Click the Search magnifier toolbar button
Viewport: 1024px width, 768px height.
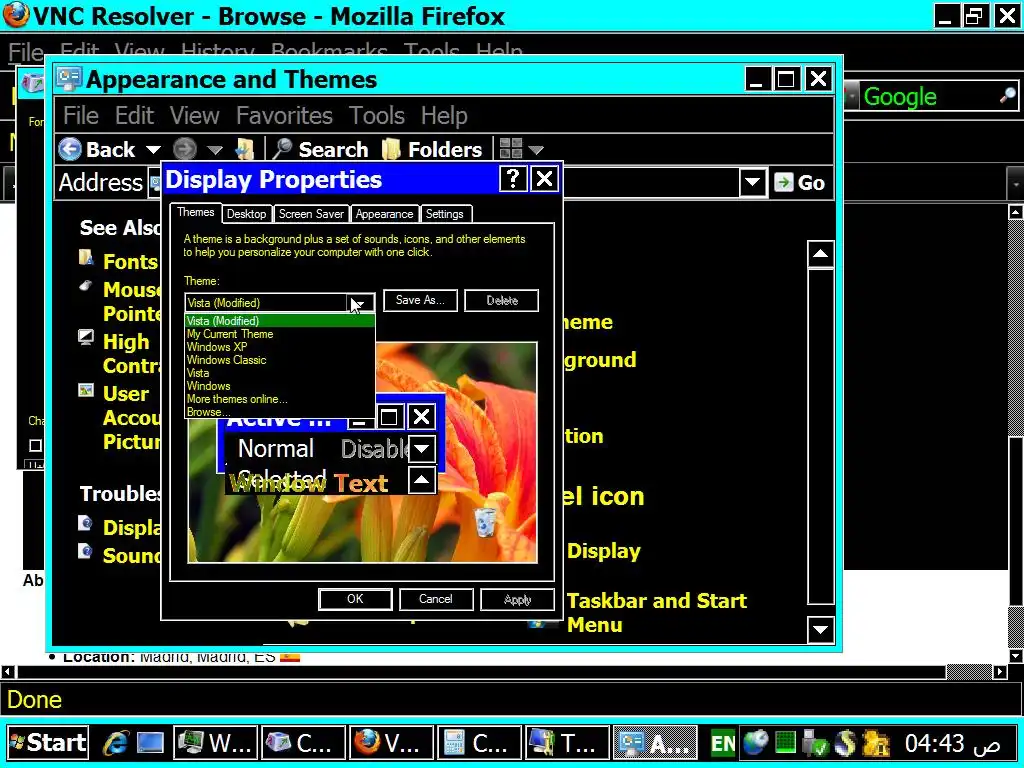[321, 150]
